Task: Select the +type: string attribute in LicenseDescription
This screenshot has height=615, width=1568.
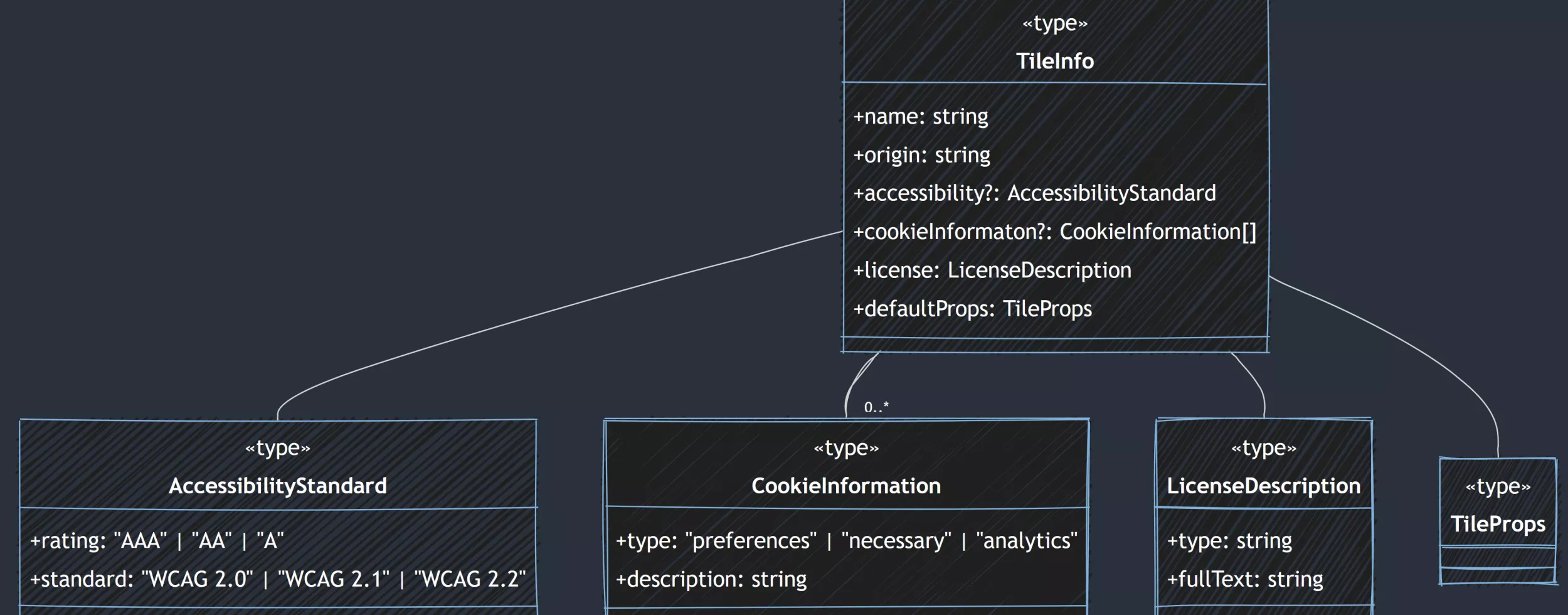Action: pyautogui.click(x=1229, y=541)
